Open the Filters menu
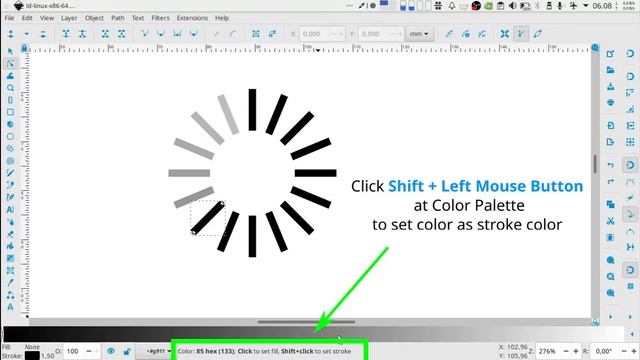This screenshot has height=360, width=640. [x=160, y=18]
